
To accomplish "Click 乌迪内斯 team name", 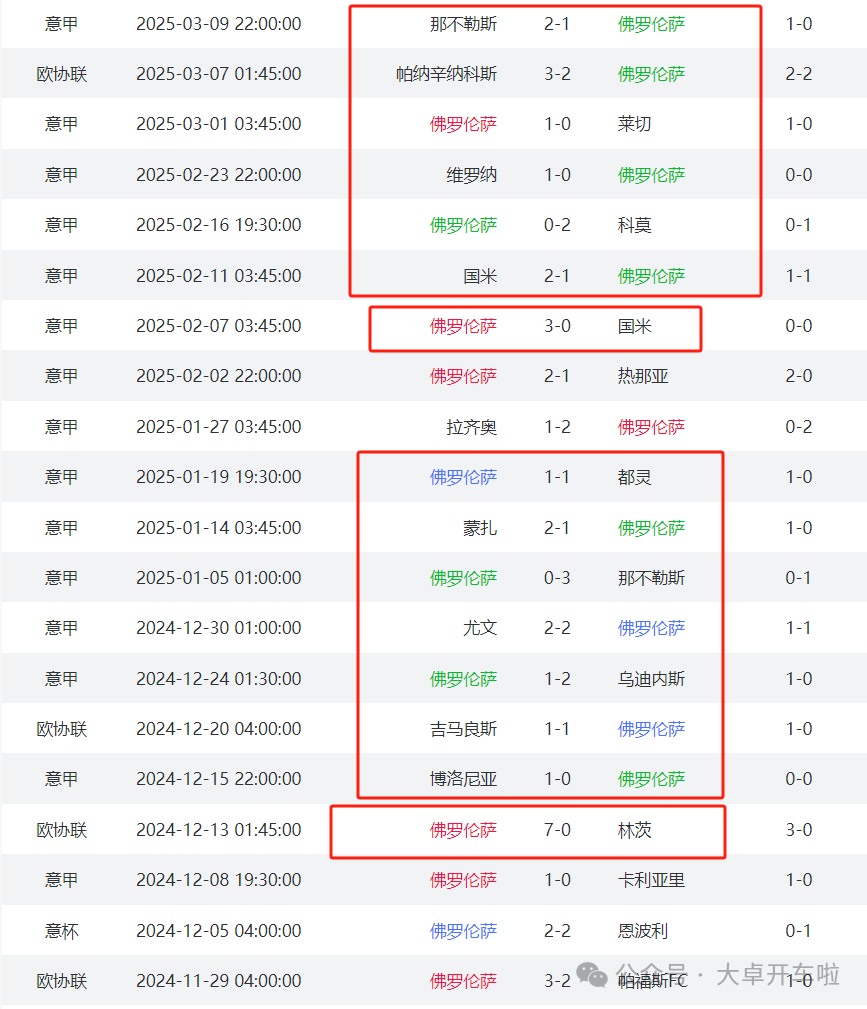I will point(651,679).
